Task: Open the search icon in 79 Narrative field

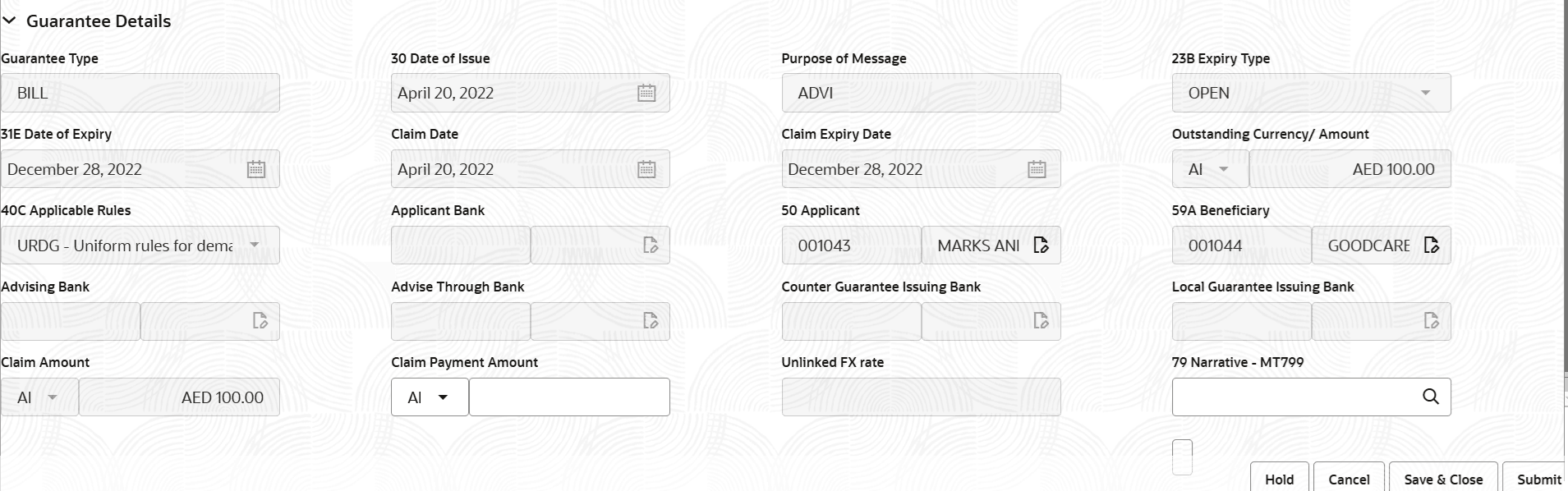Action: click(x=1431, y=397)
